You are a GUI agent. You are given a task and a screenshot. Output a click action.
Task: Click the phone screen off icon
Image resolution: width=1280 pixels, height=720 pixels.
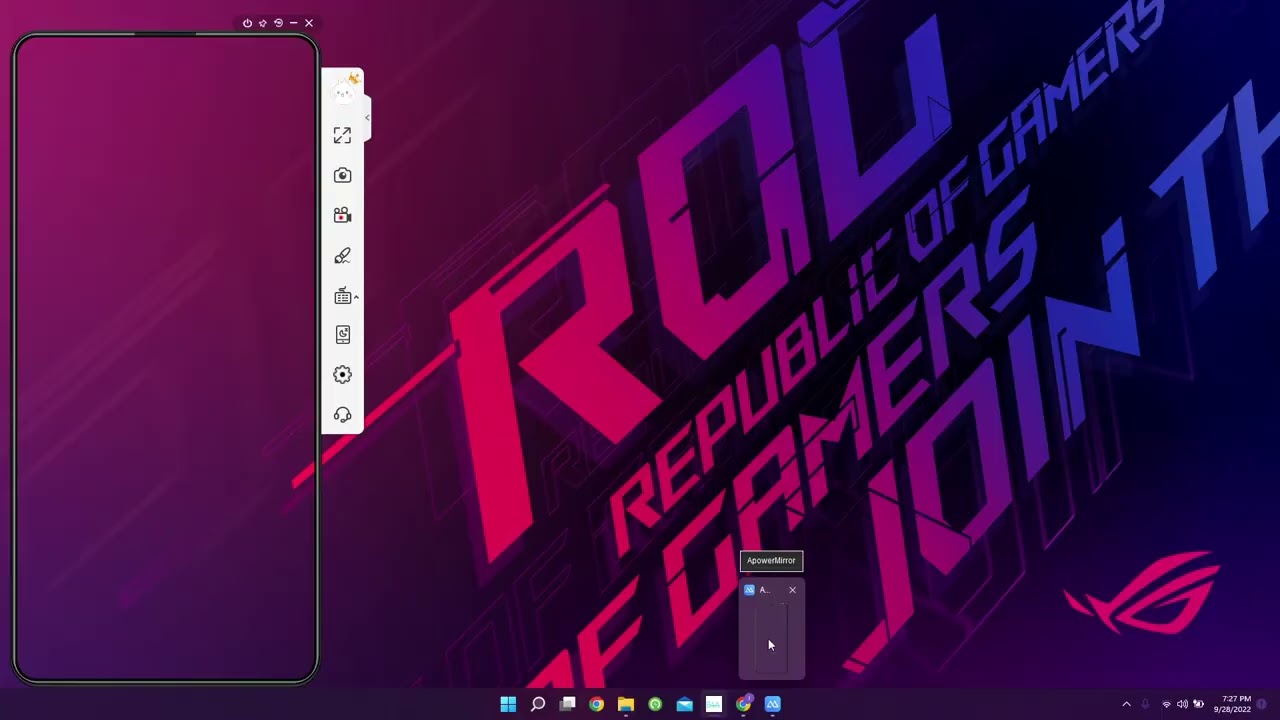point(342,335)
